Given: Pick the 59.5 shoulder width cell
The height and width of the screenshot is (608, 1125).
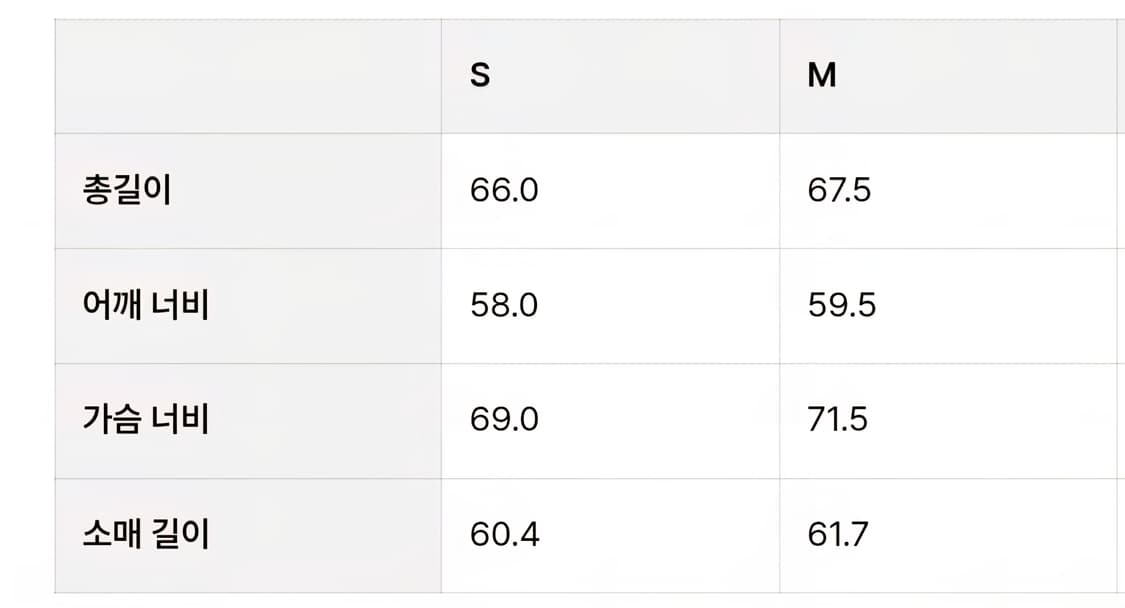Looking at the screenshot, I should click(841, 305).
